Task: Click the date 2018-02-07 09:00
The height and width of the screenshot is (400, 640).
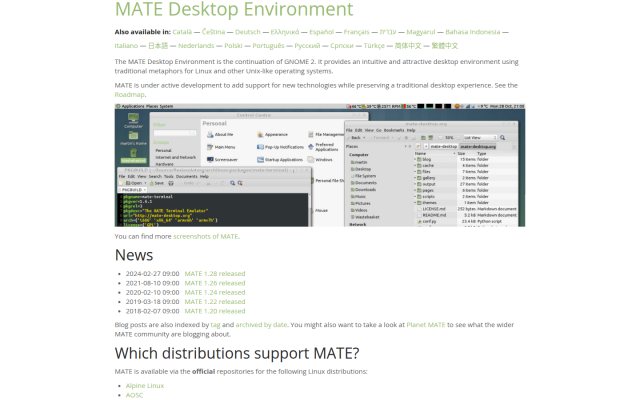Action: (x=152, y=311)
